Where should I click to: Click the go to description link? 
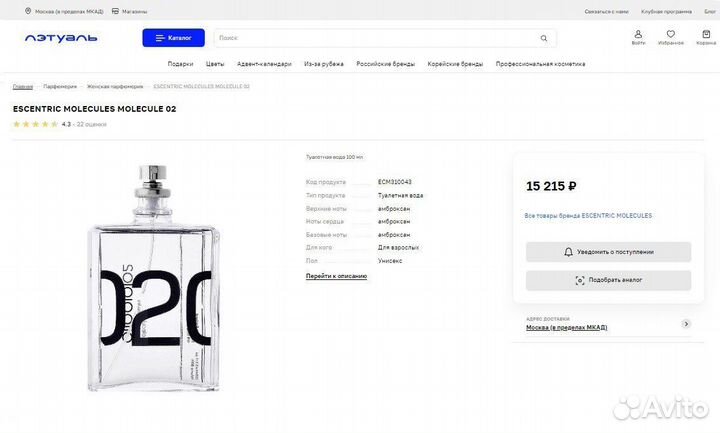(336, 276)
